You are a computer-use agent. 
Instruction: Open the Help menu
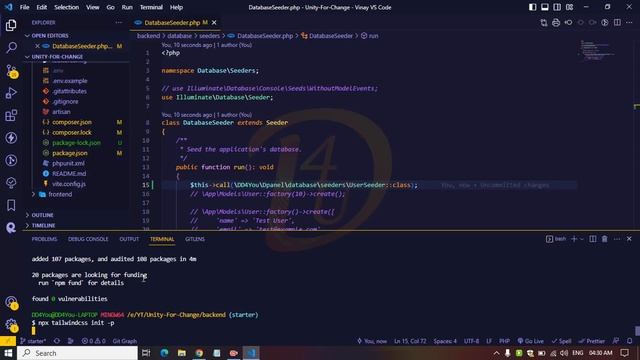click(176, 7)
